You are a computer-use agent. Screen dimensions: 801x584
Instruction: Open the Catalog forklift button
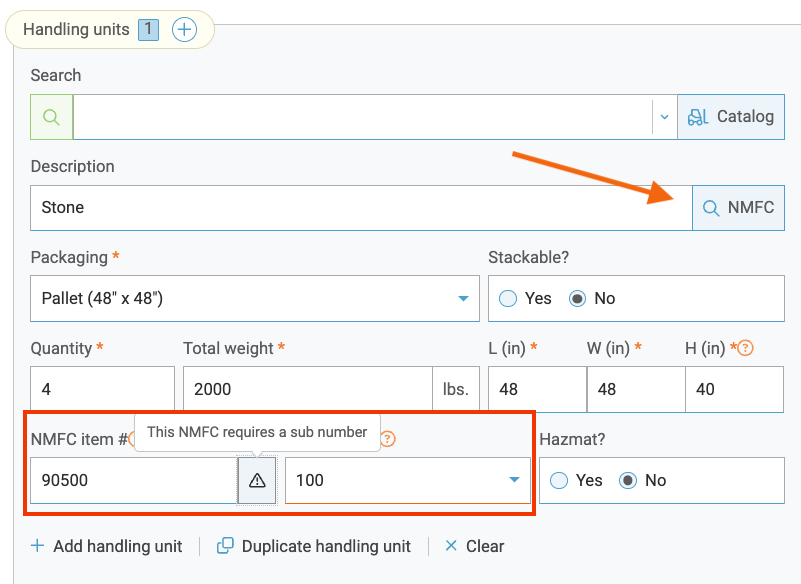(x=731, y=117)
